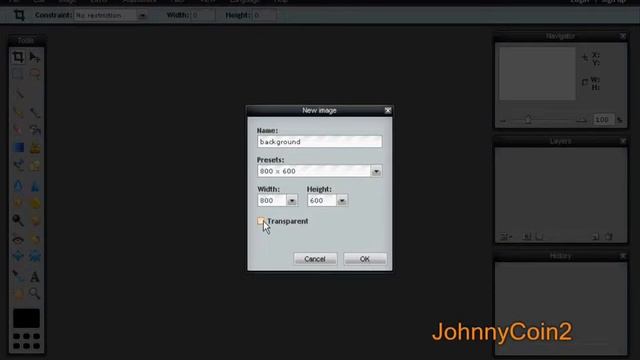Close the Navigator panel
The image size is (640, 360).
(622, 36)
